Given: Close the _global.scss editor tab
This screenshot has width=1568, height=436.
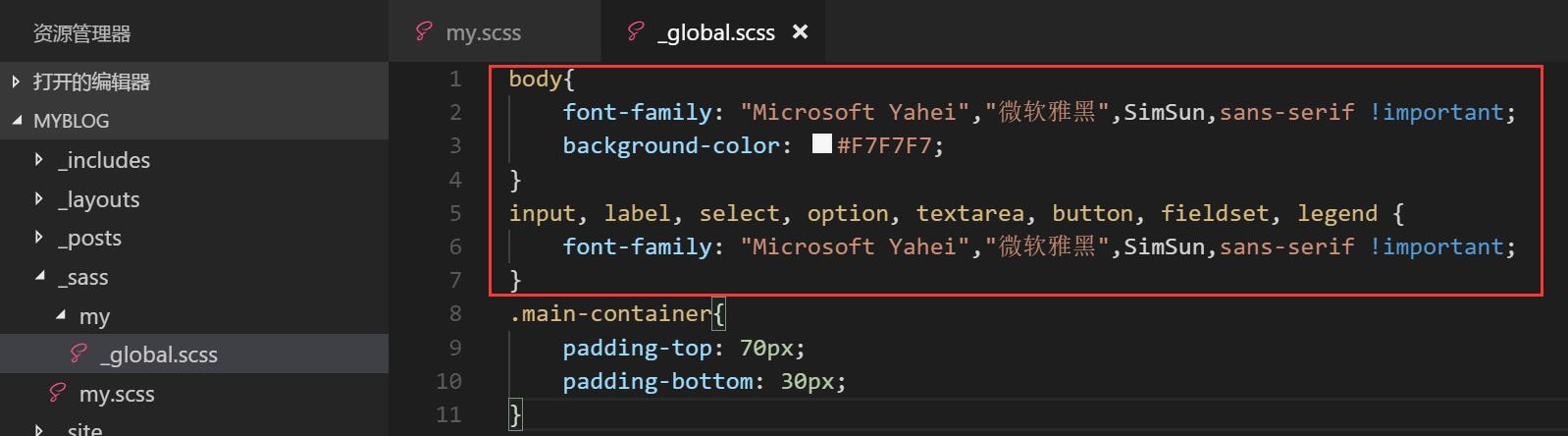Looking at the screenshot, I should (800, 31).
